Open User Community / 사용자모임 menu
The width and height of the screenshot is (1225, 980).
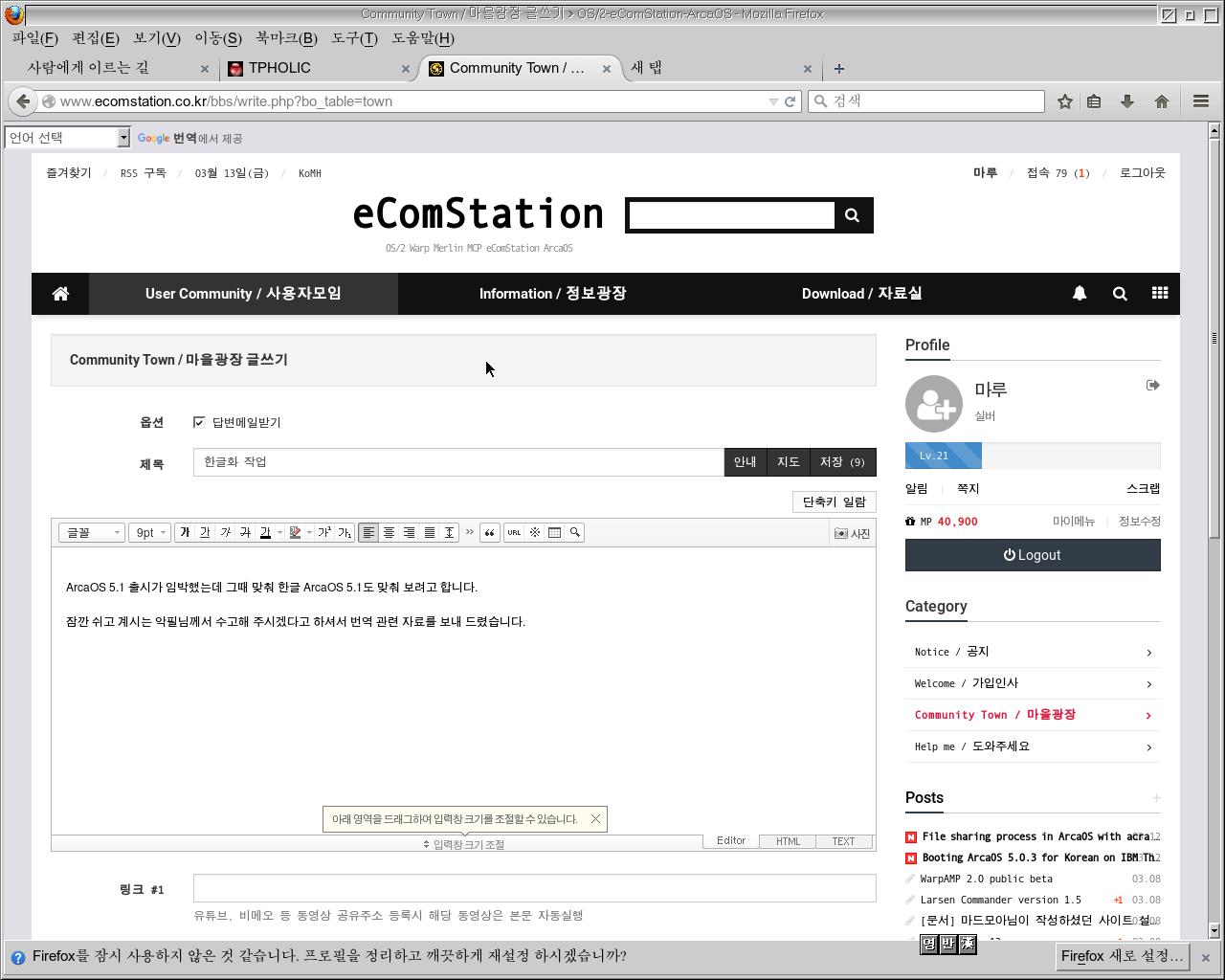[243, 294]
